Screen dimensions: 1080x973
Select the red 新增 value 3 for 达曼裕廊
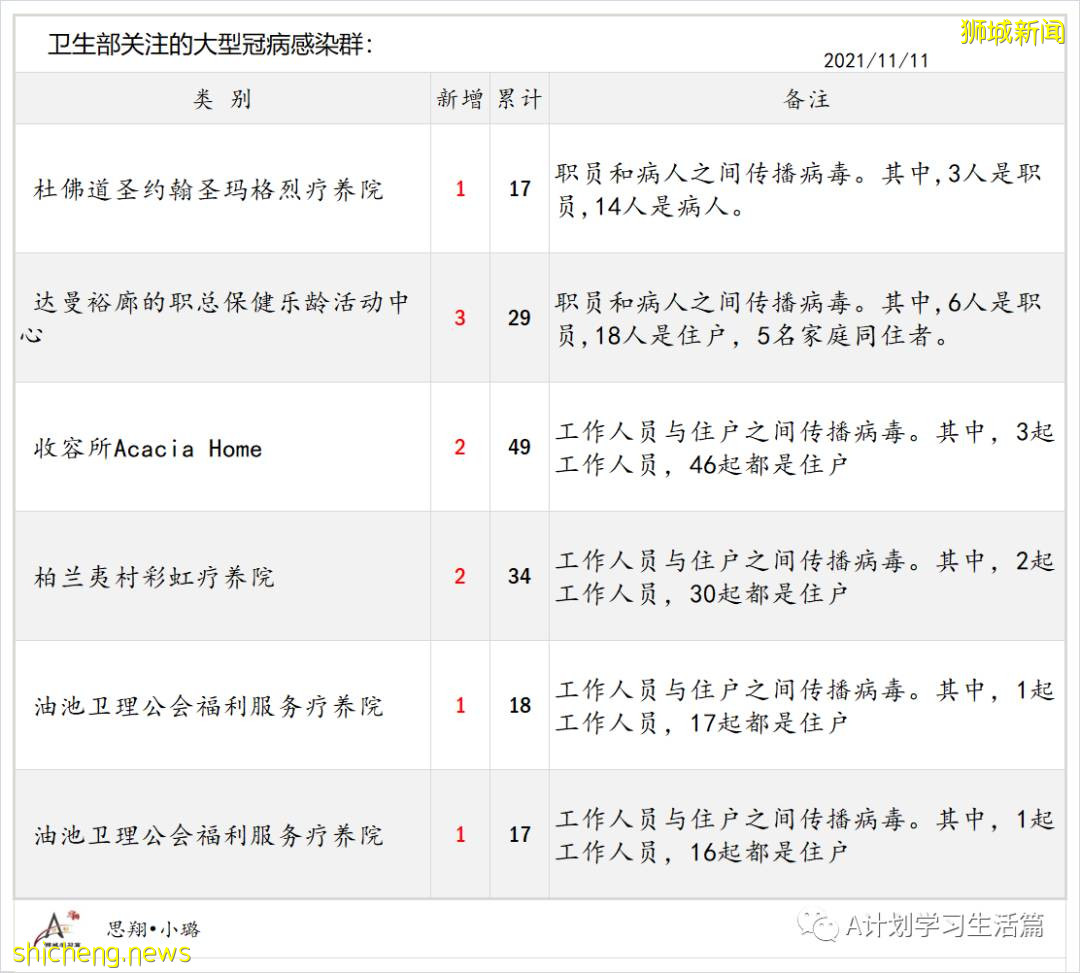(x=458, y=318)
